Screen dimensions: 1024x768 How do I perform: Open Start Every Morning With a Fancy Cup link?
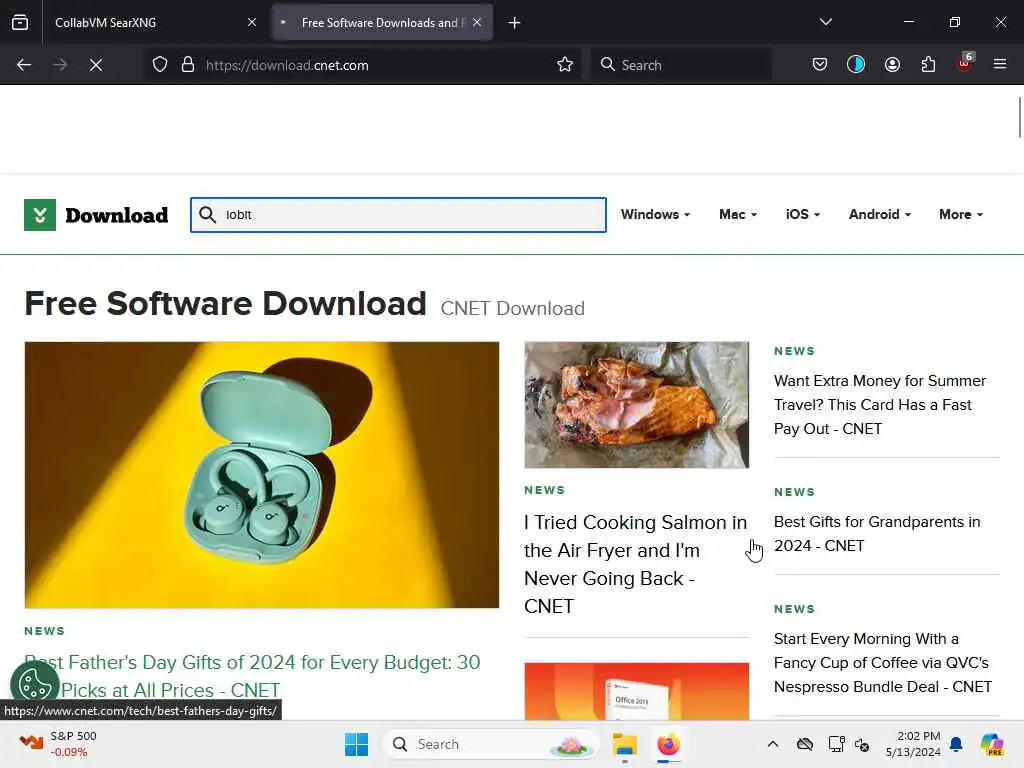pyautogui.click(x=882, y=663)
